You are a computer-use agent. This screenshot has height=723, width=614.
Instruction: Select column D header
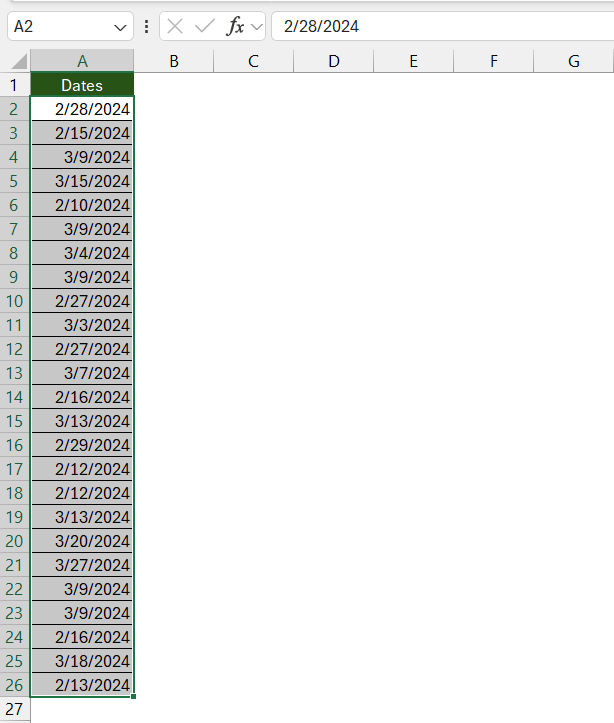point(334,61)
